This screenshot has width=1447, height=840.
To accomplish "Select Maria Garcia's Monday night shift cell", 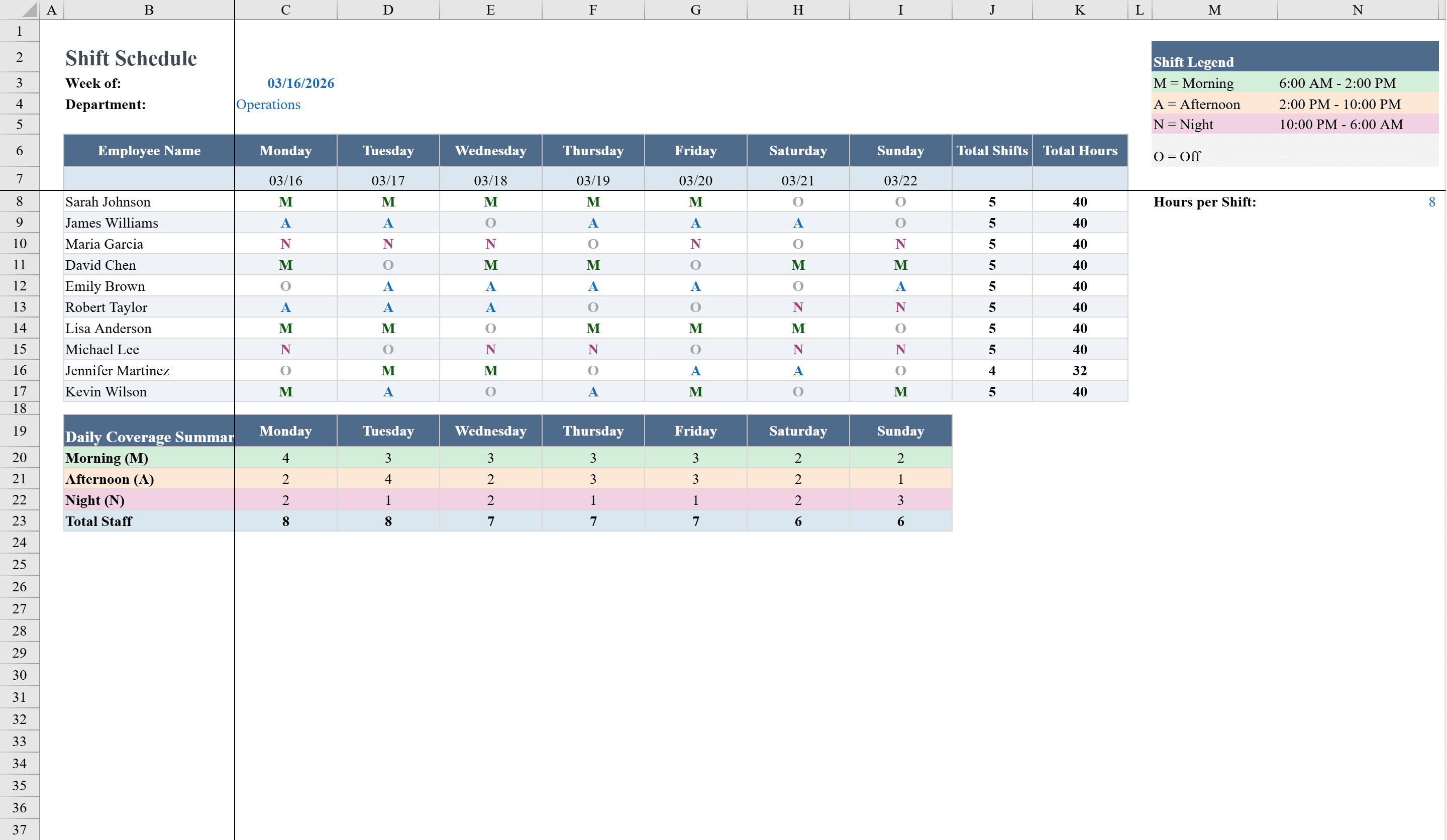I will [285, 244].
